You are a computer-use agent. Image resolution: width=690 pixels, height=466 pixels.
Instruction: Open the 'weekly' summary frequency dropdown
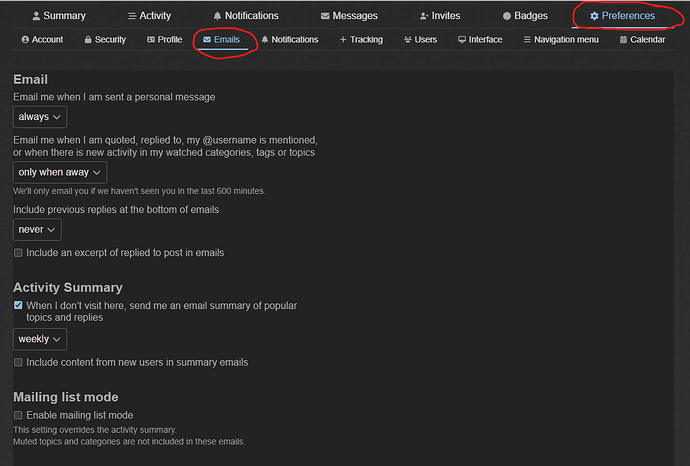point(40,339)
